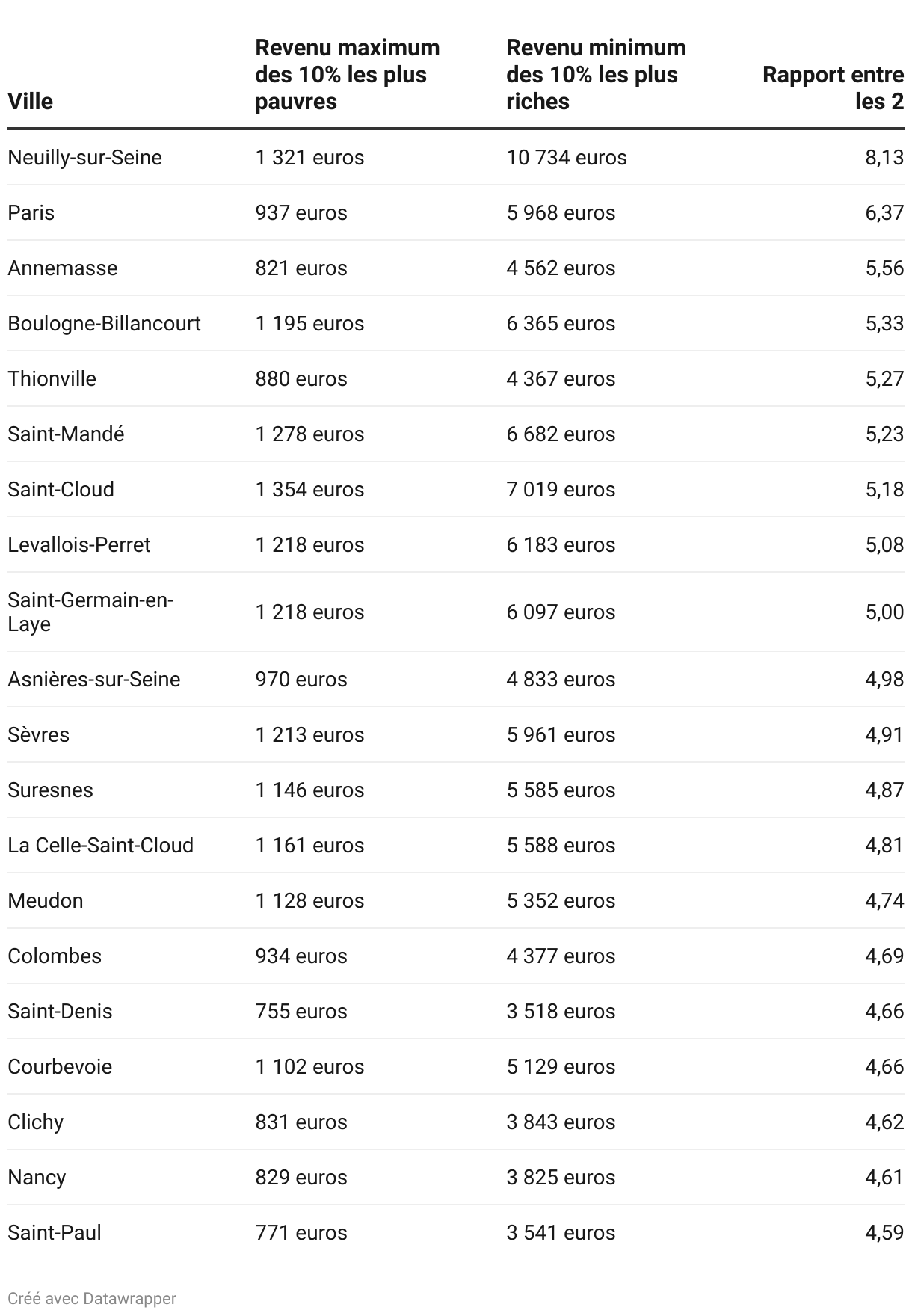Click the Ville column header

click(31, 102)
